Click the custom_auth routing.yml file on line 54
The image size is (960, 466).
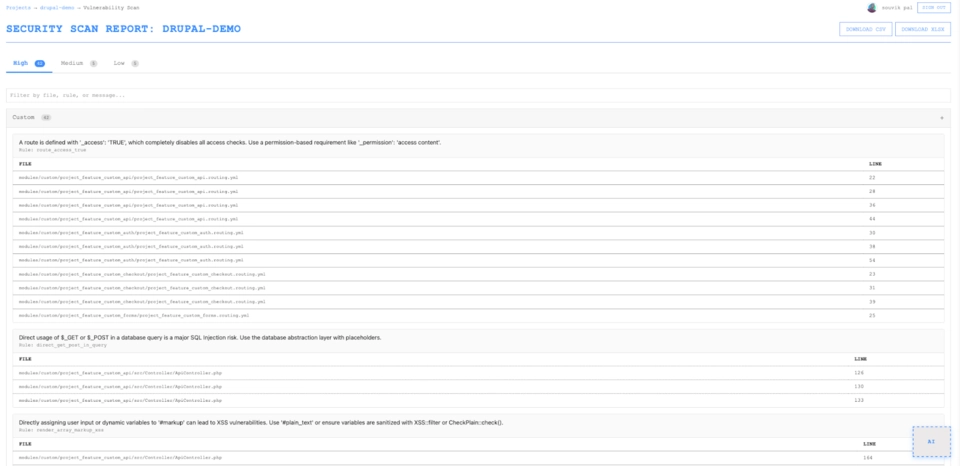(131, 260)
